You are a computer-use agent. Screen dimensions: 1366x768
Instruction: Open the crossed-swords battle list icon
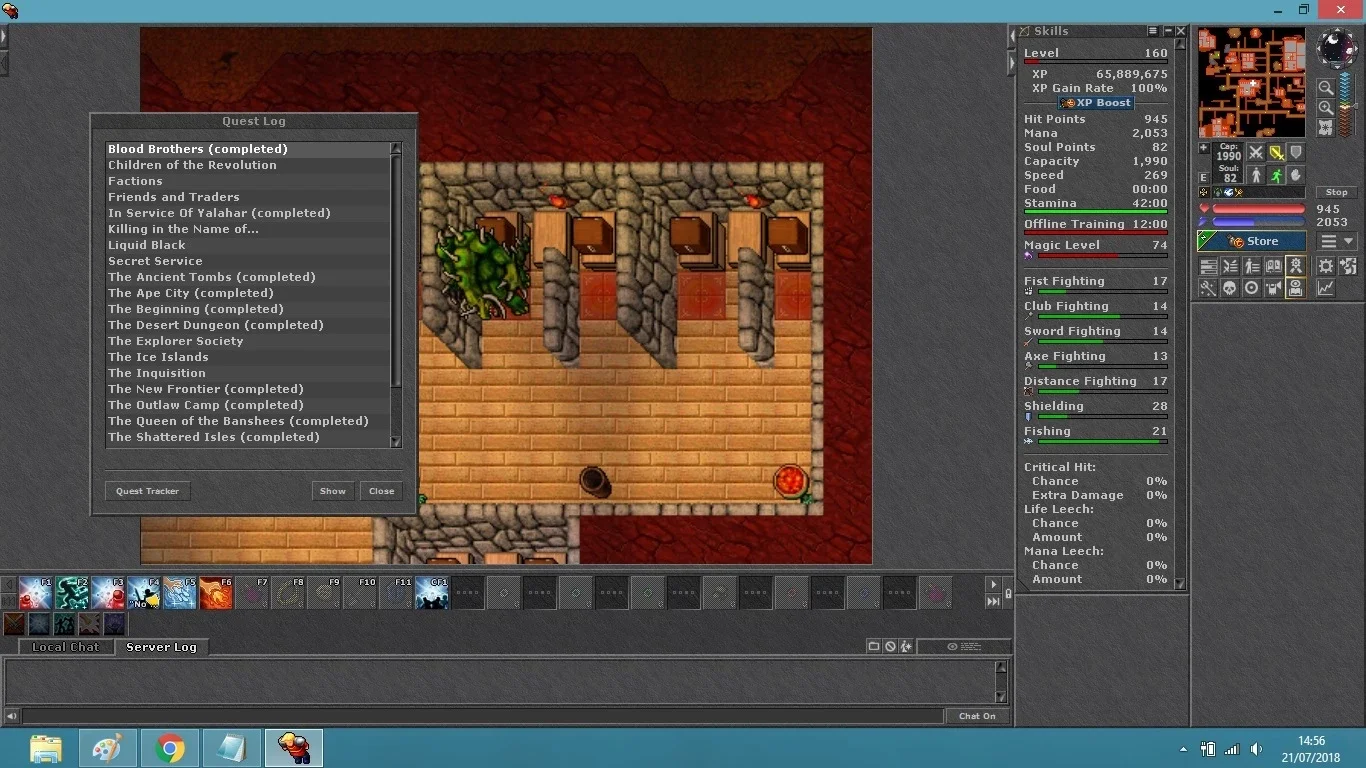[1230, 266]
